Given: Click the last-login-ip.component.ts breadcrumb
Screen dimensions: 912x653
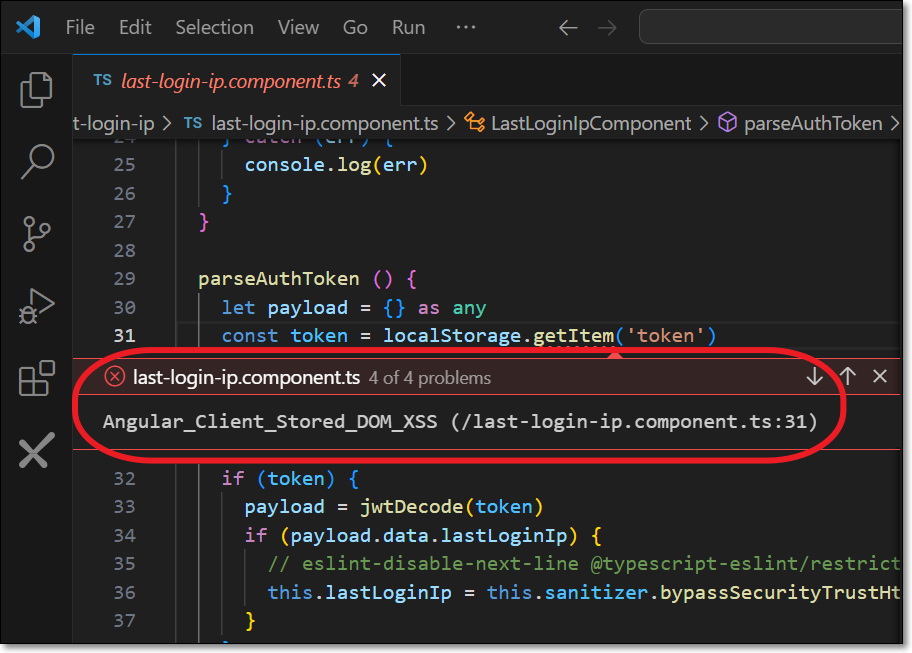Looking at the screenshot, I should click(325, 123).
